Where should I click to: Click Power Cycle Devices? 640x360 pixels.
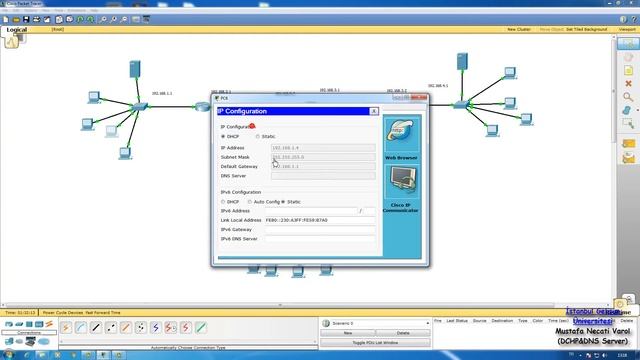pyautogui.click(x=63, y=313)
